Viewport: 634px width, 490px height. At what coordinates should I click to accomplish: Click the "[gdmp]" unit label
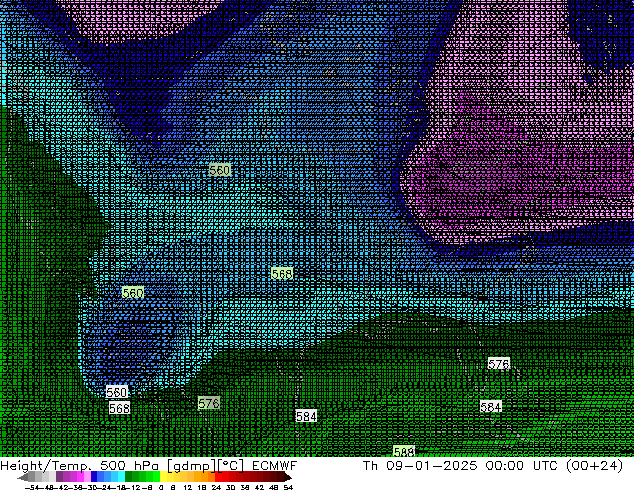tap(191, 467)
